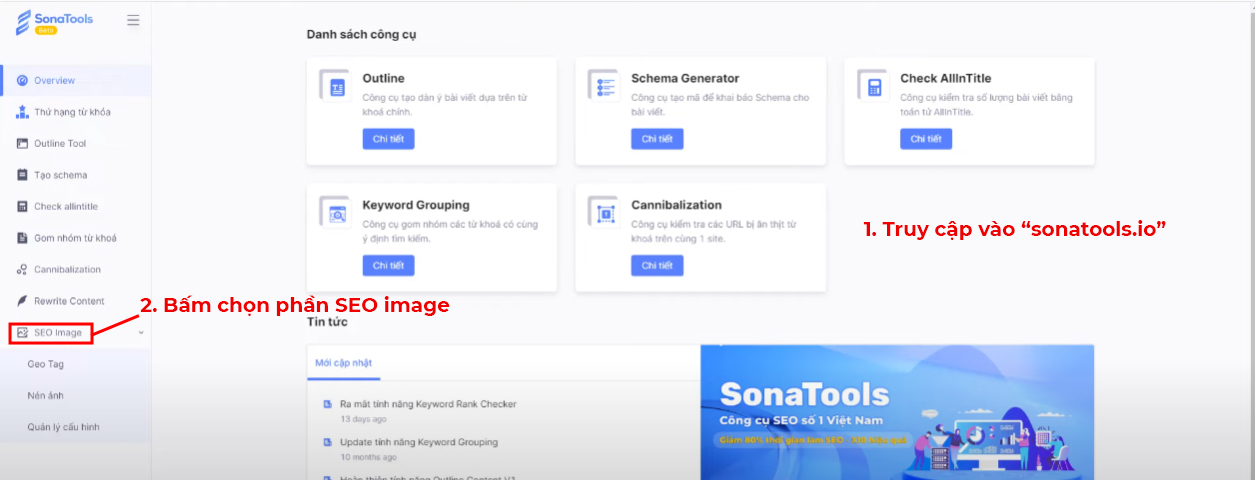
Task: Click the Thứ hạng từ khóa ranking icon
Action: pyautogui.click(x=22, y=112)
